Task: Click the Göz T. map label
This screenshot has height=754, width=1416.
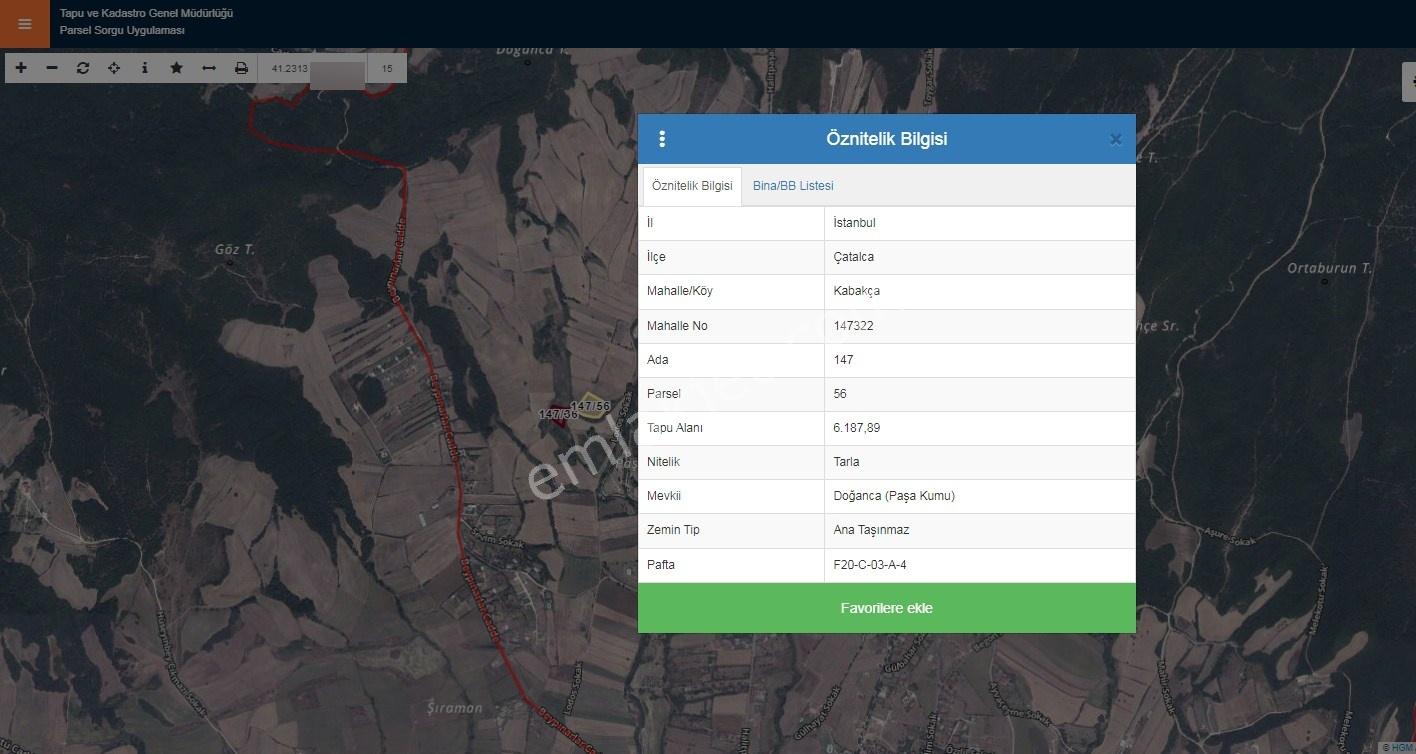Action: [235, 249]
